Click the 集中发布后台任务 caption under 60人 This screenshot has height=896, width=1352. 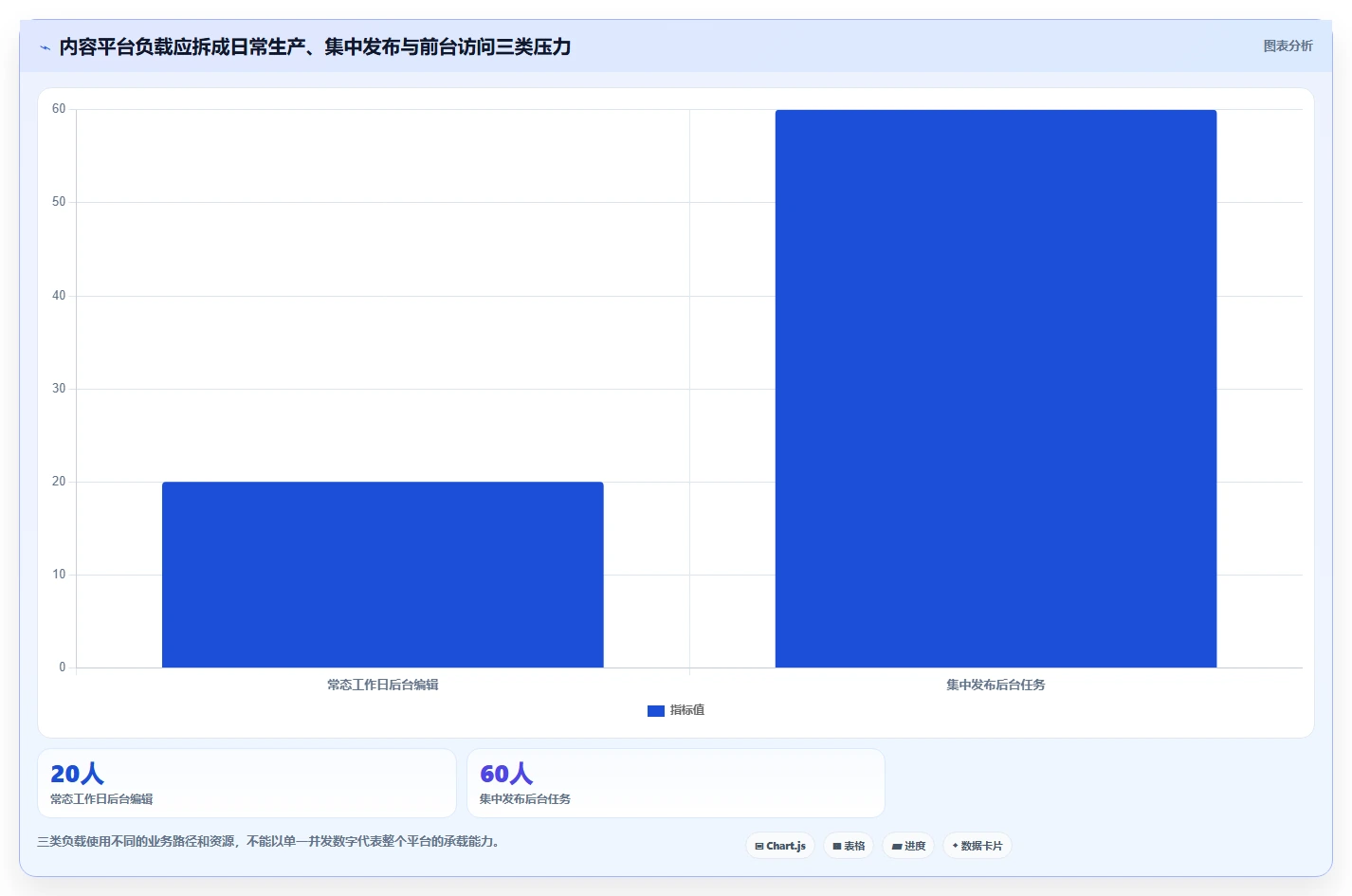(525, 799)
